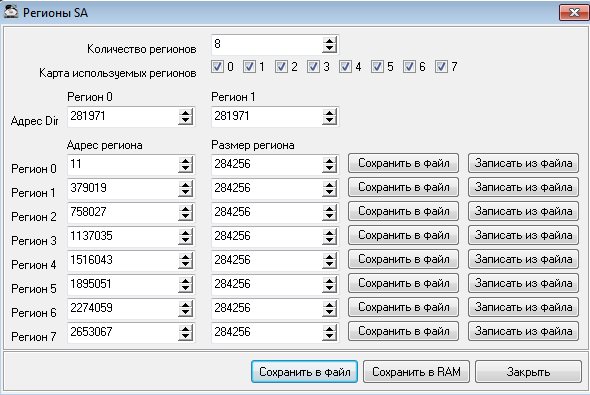Click the Закрыть button
Viewport: 590px width, 395px height.
pyautogui.click(x=528, y=372)
